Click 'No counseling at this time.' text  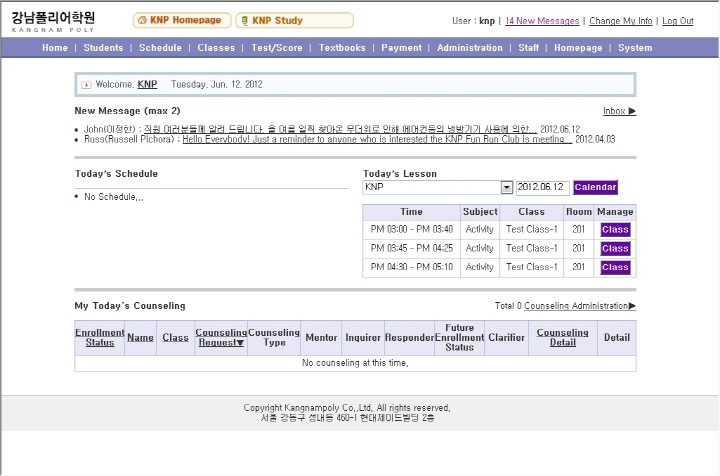click(x=355, y=363)
